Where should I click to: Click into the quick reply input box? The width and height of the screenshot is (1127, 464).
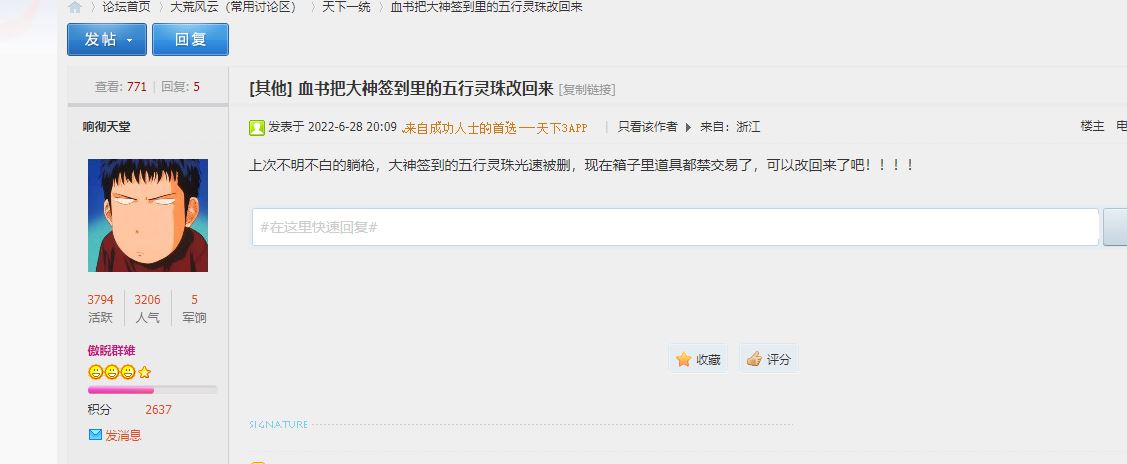tap(675, 227)
